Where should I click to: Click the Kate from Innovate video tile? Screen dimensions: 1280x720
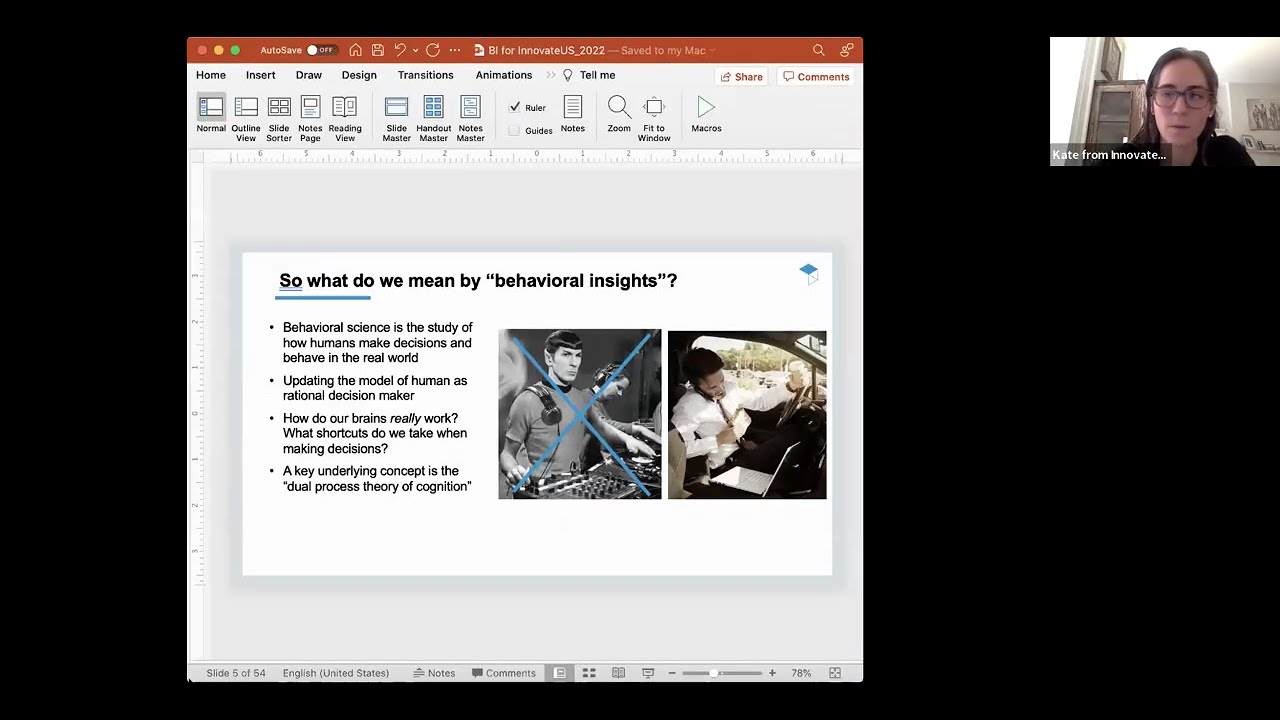[1165, 101]
